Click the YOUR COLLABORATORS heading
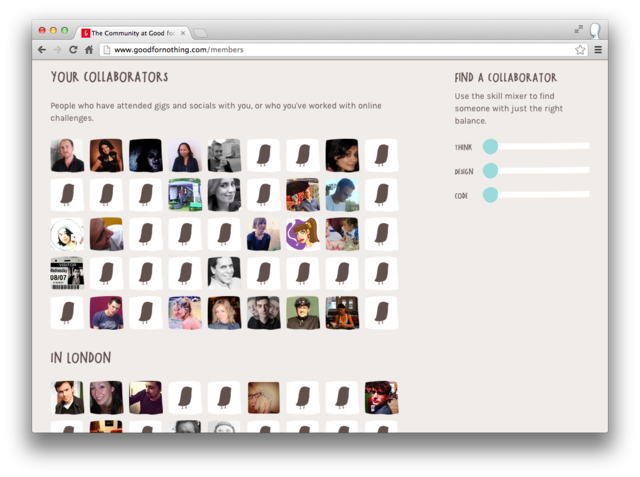The height and width of the screenshot is (477, 640). point(109,77)
